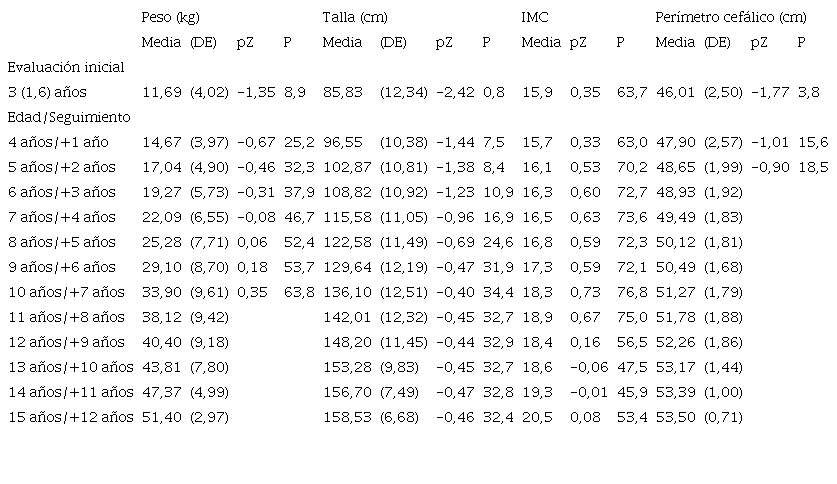The width and height of the screenshot is (837, 484).
Task: Select the 'Evaluación inicial' row label
Action: coord(65,67)
